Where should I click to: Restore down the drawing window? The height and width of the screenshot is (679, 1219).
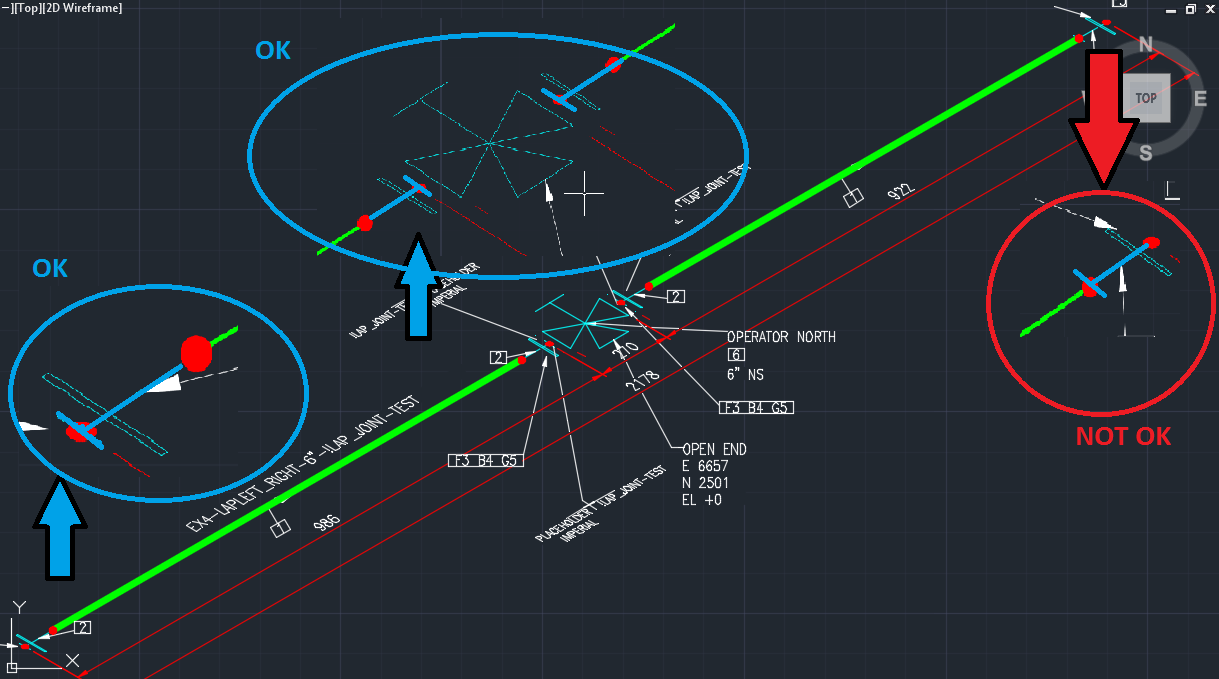point(1190,9)
